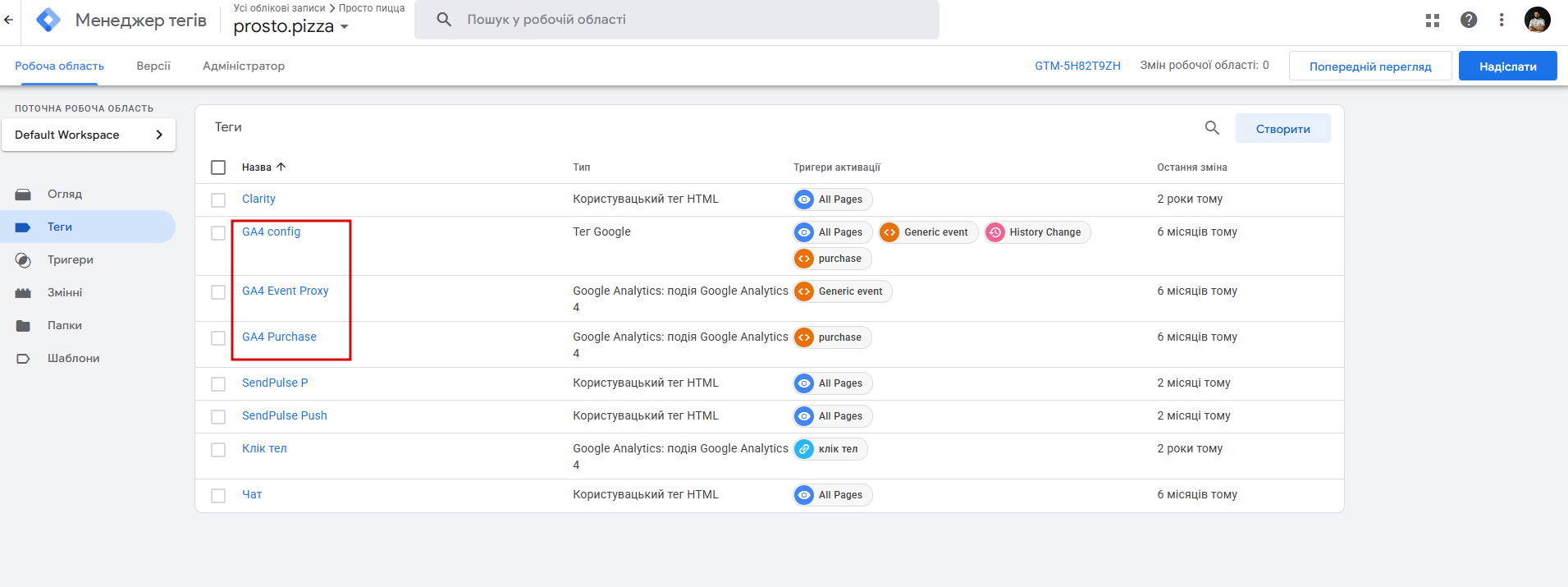Open the Змінні sidebar section
The width and height of the screenshot is (1568, 587).
click(x=65, y=292)
